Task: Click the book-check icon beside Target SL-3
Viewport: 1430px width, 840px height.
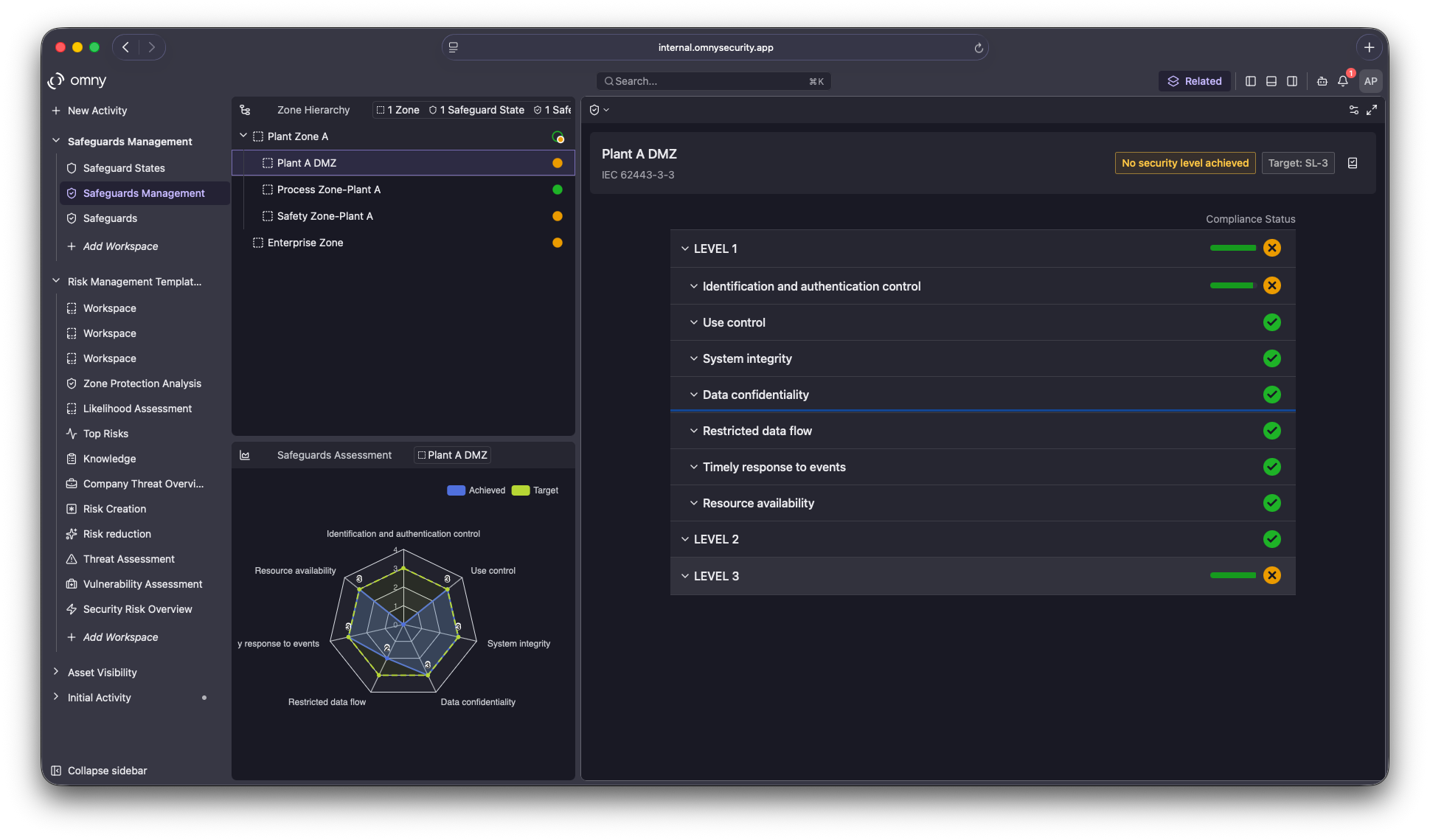Action: tap(1353, 163)
